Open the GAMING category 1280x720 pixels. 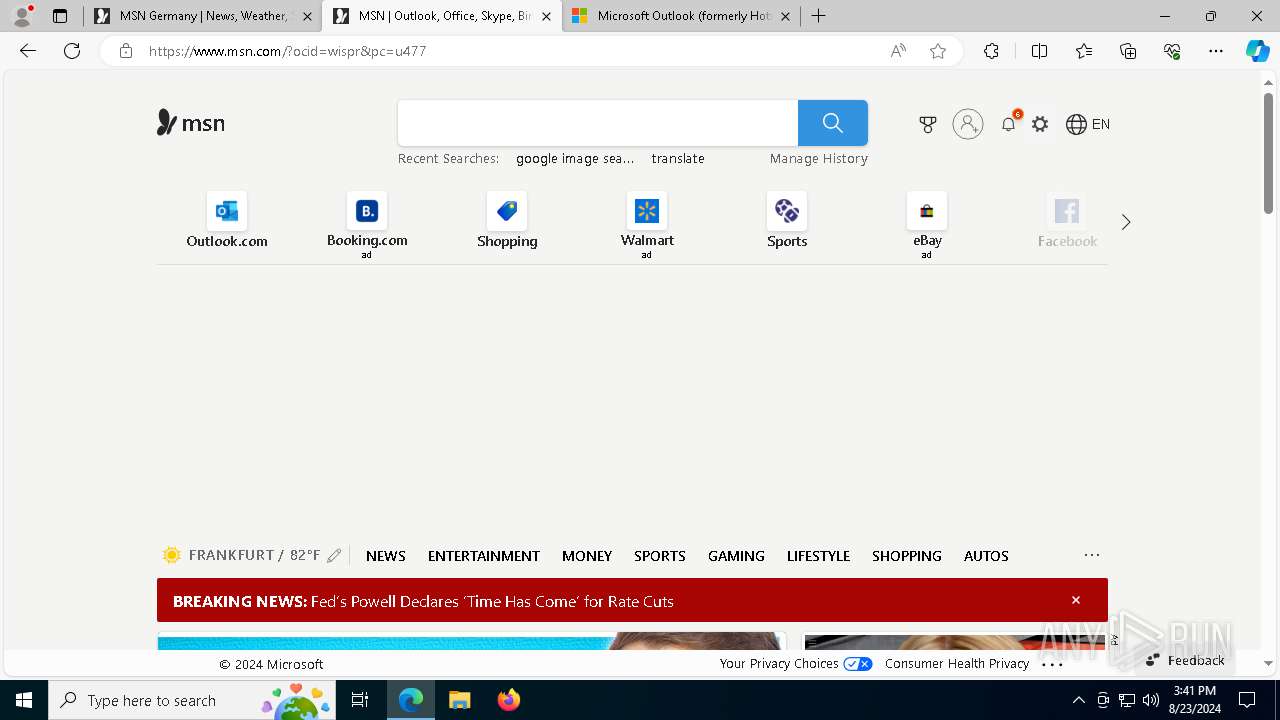(x=736, y=556)
